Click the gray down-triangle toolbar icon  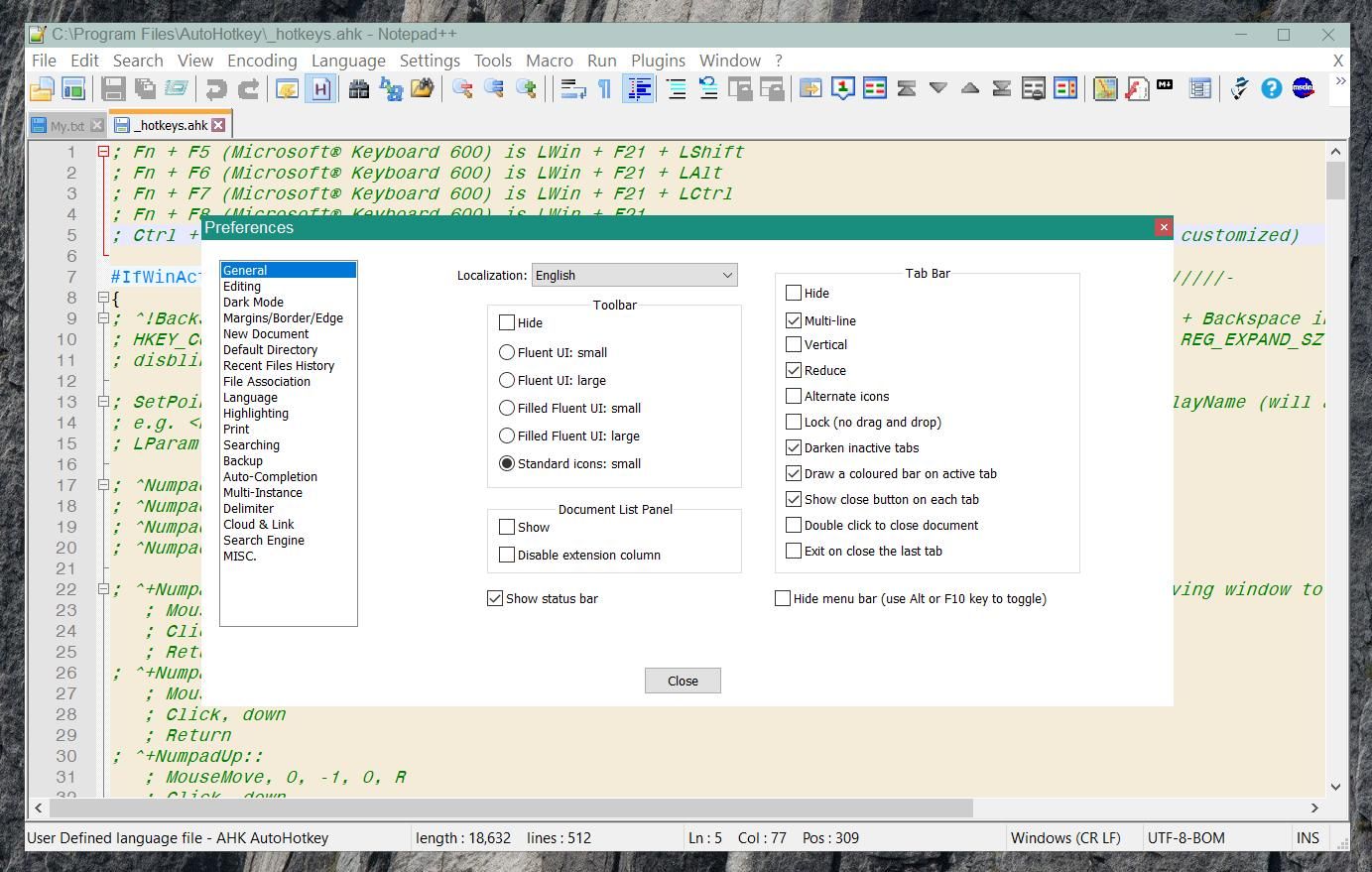coord(937,89)
